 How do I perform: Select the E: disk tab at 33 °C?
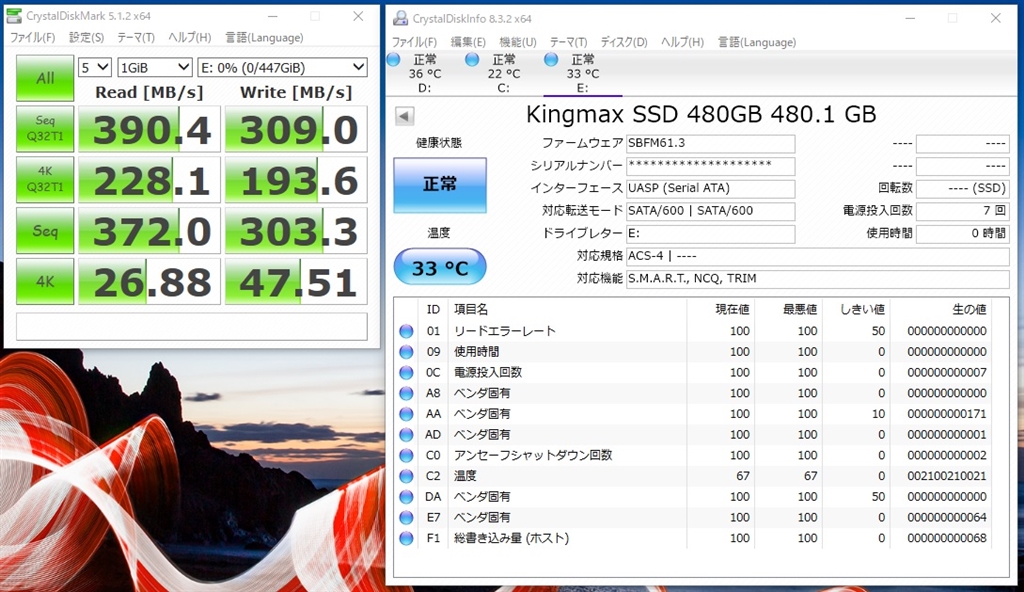point(583,73)
